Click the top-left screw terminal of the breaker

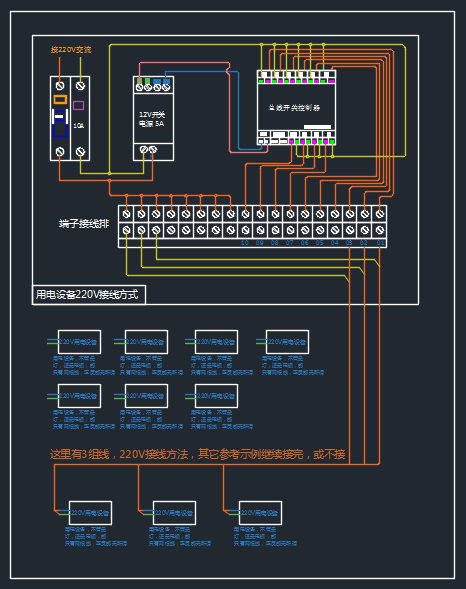[60, 86]
